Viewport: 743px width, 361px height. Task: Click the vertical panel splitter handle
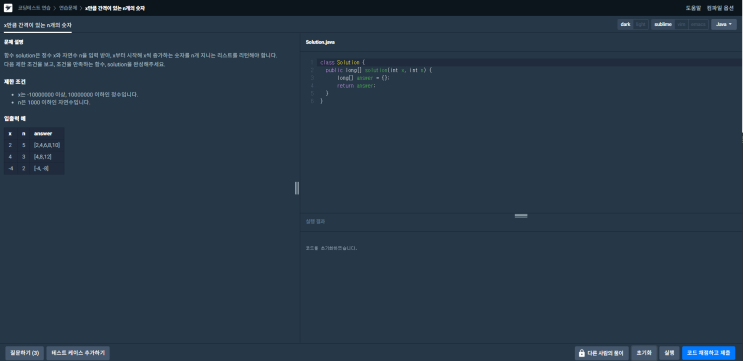297,188
